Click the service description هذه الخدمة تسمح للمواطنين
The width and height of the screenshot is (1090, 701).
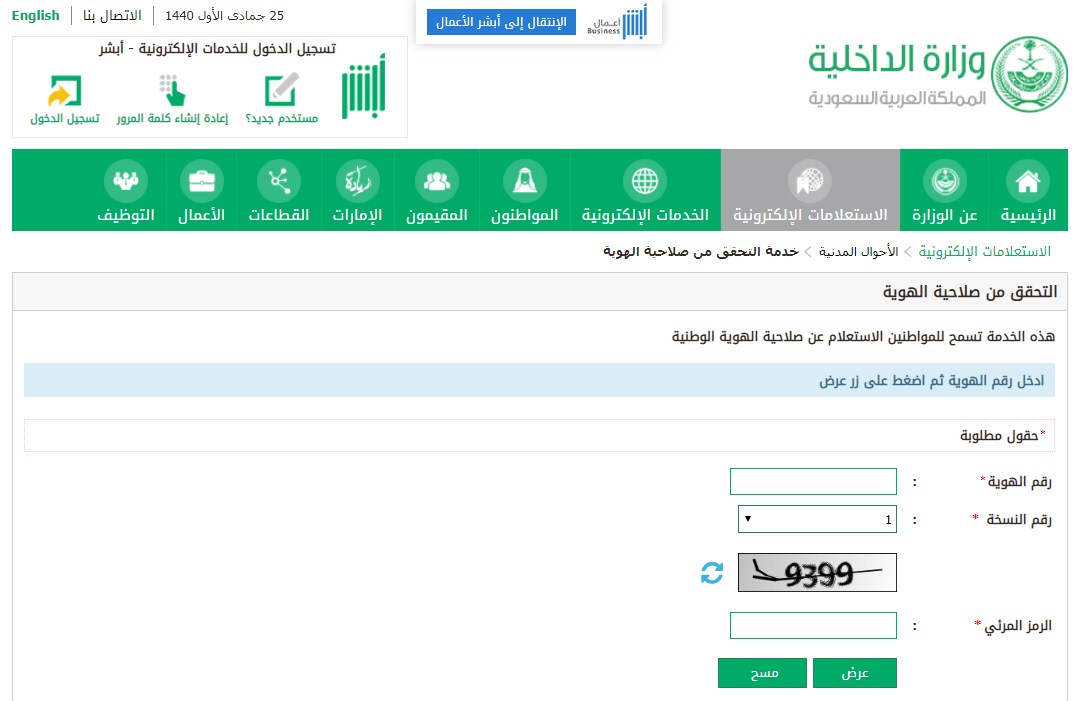coord(863,337)
